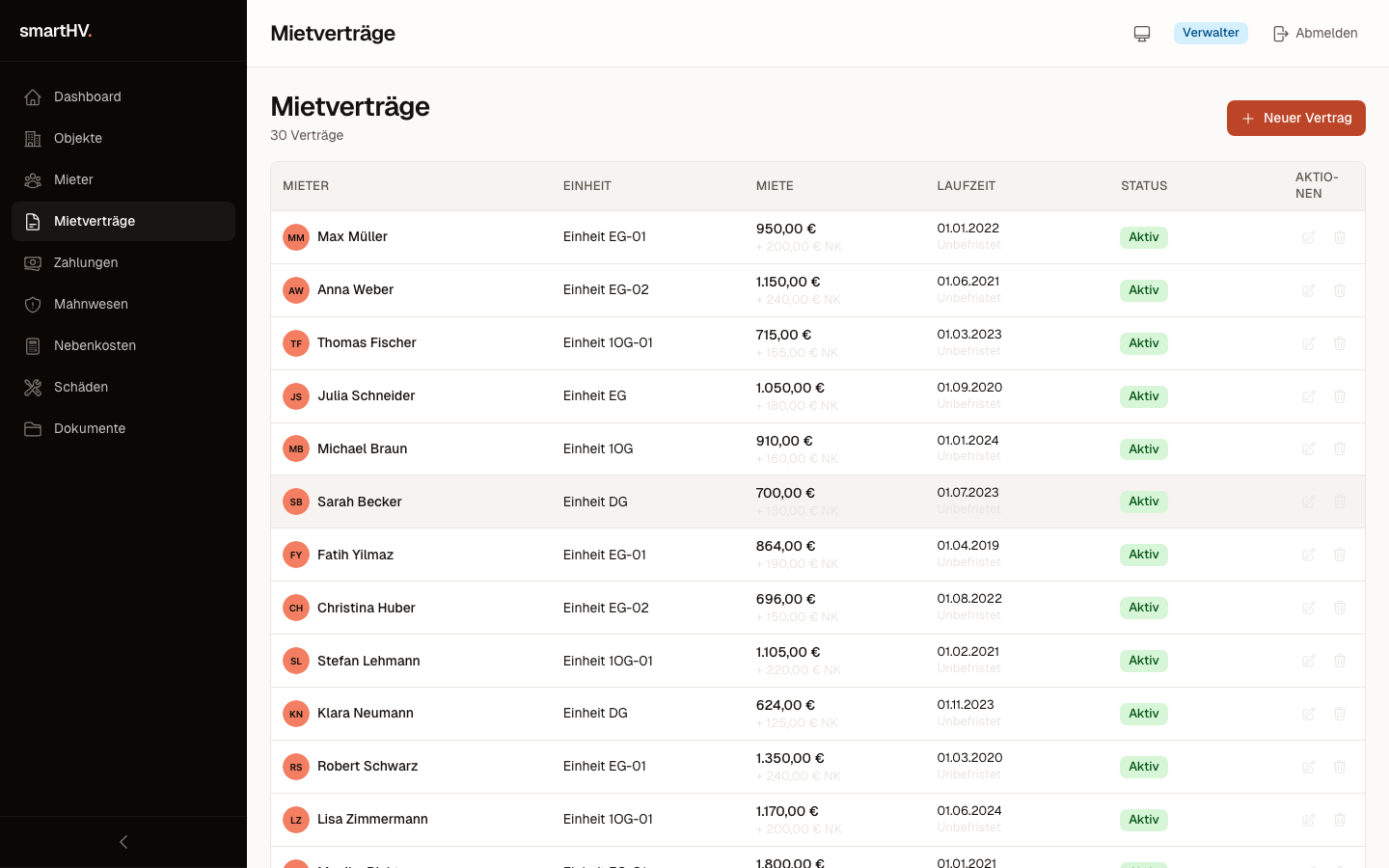Select the Aktiv badge on Julia Schneider's row
The height and width of the screenshot is (868, 1389).
(1144, 395)
